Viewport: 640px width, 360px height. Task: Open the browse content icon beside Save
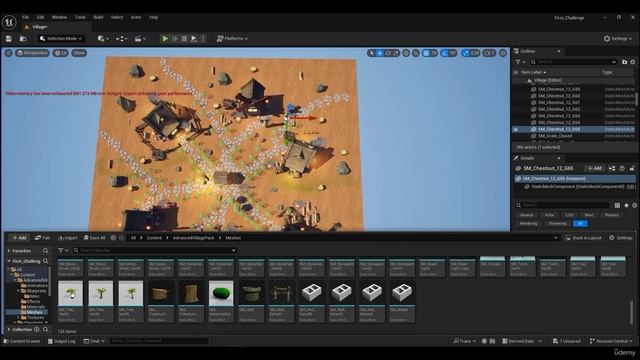pyautogui.click(x=23, y=38)
